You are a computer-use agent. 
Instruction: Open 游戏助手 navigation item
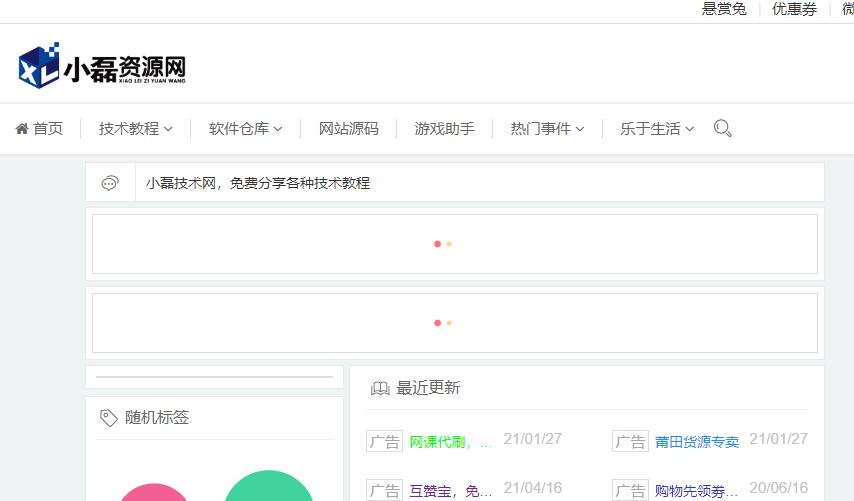click(444, 129)
